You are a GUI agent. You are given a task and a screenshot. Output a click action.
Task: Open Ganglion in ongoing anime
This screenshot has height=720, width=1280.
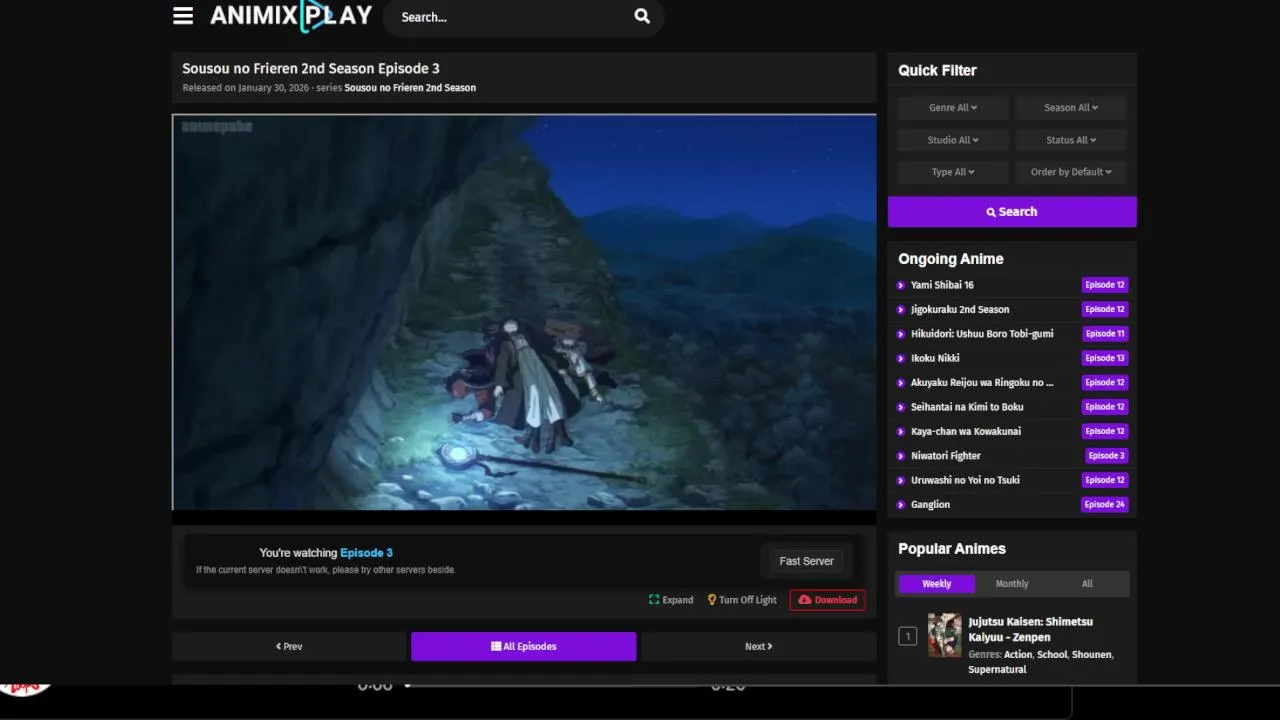tap(930, 505)
